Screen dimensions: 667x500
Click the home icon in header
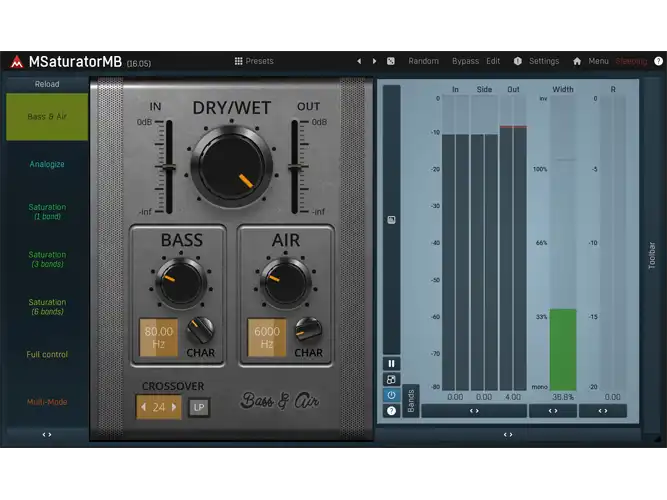point(577,61)
